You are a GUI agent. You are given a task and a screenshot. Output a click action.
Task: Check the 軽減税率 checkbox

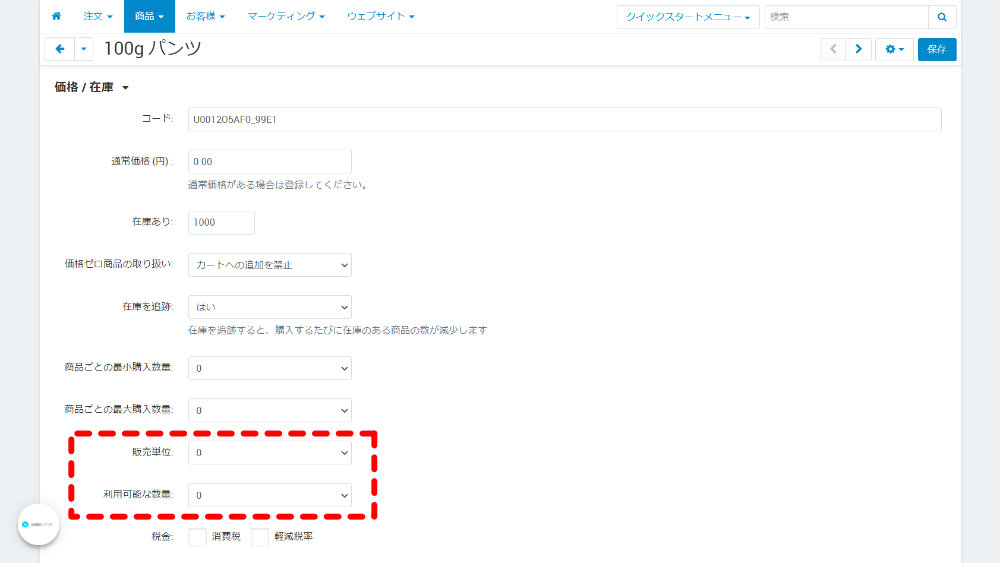click(260, 537)
